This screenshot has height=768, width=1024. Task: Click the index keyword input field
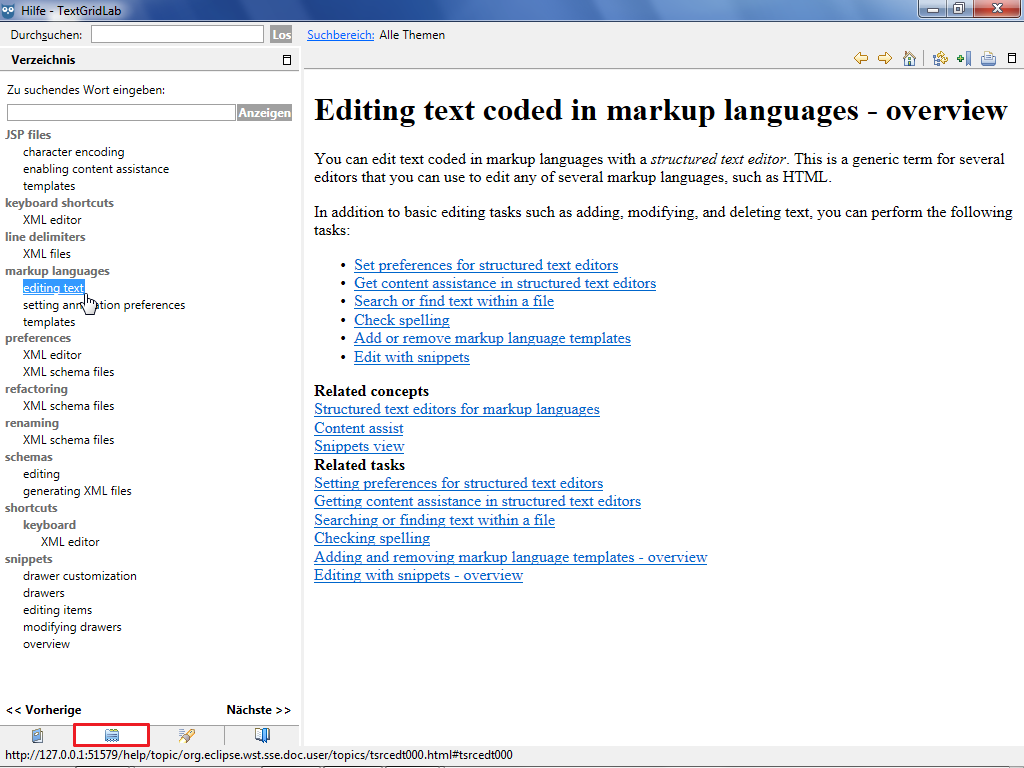[121, 113]
